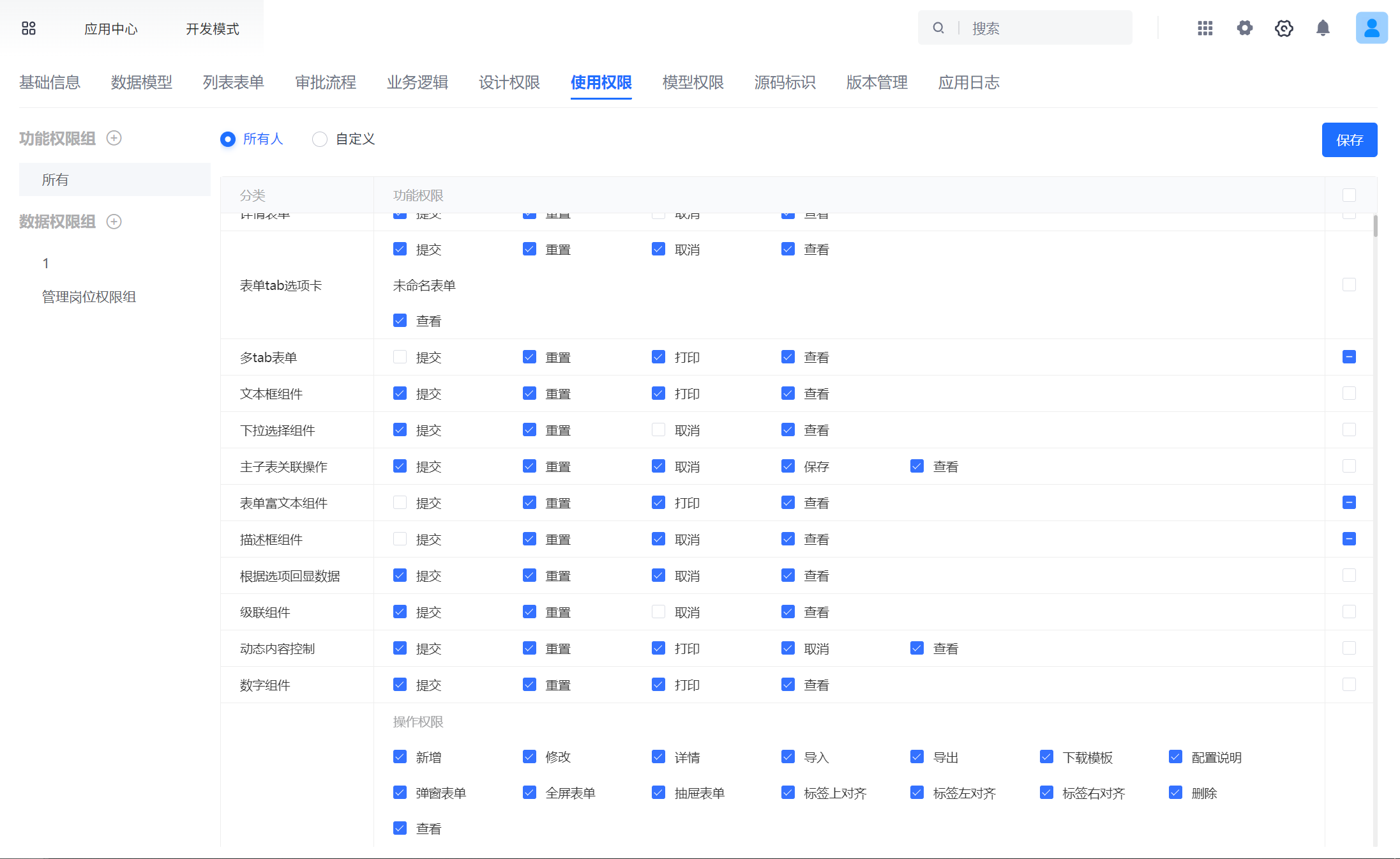Select 管理岗位权限组 in the sidebar
The width and height of the screenshot is (1400, 859).
(x=89, y=297)
